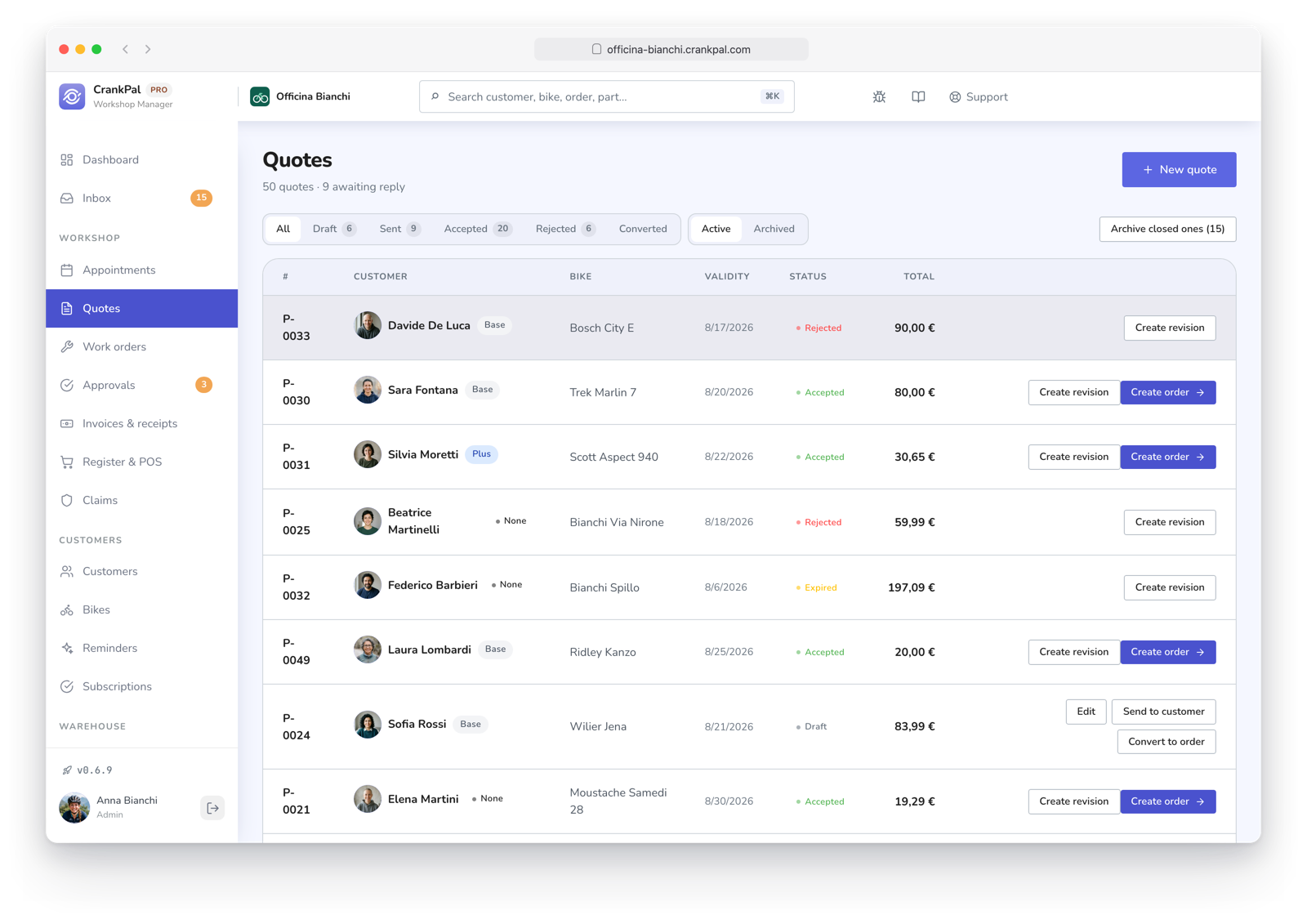Click the CrankPal logo icon
The width and height of the screenshot is (1307, 924).
72,96
